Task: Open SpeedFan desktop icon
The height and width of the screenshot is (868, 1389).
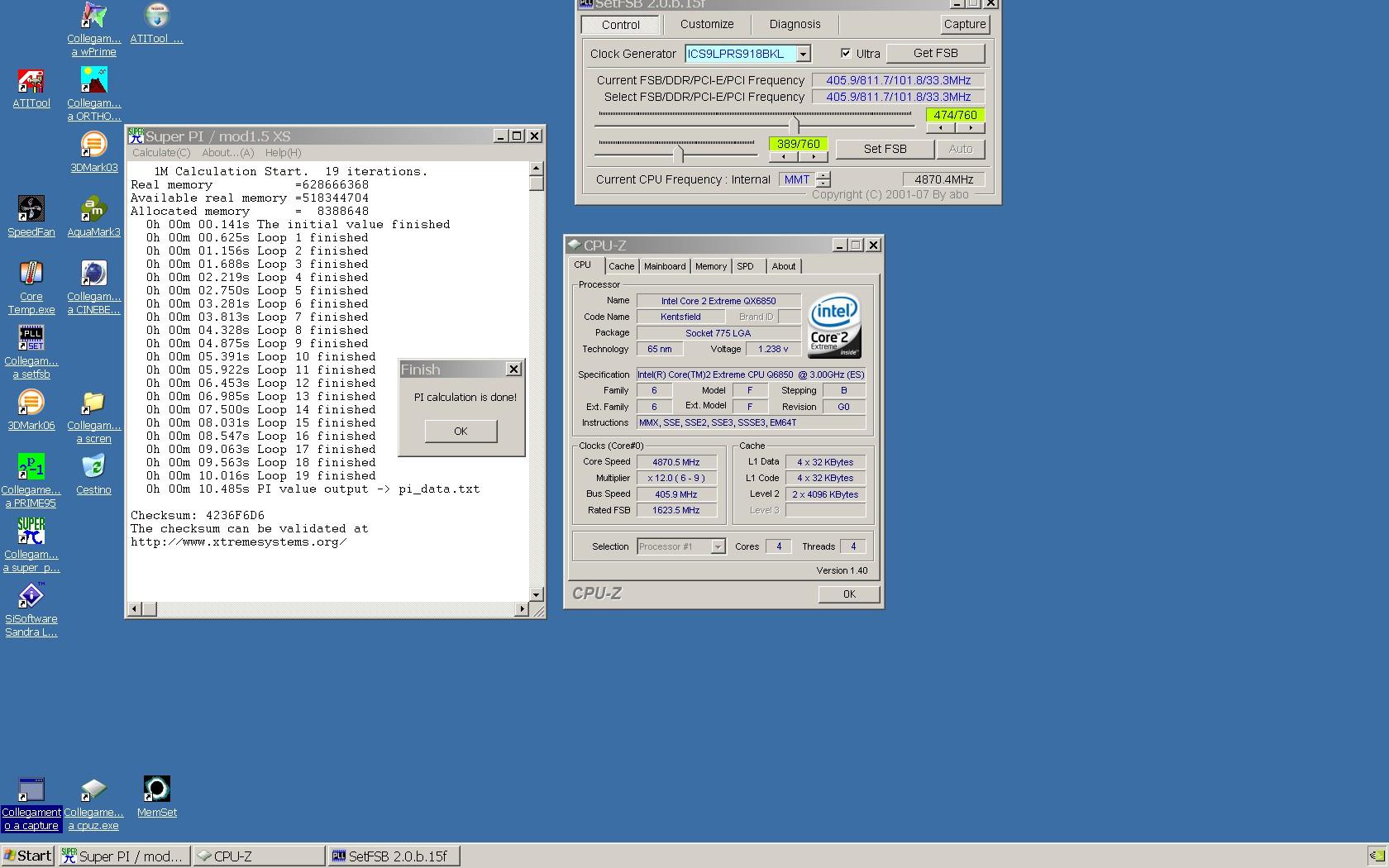Action: point(31,209)
